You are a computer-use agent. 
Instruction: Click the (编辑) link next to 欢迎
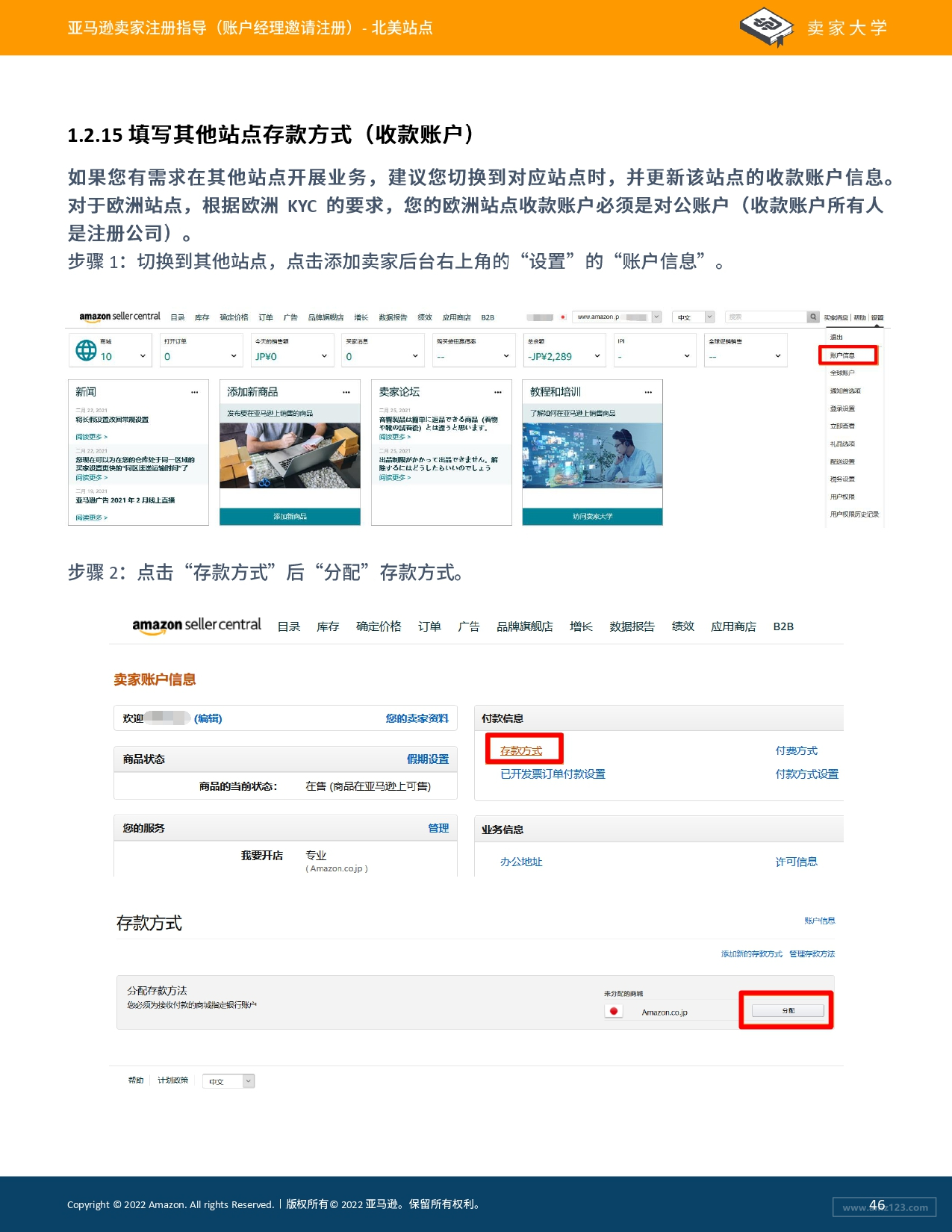coord(208,718)
